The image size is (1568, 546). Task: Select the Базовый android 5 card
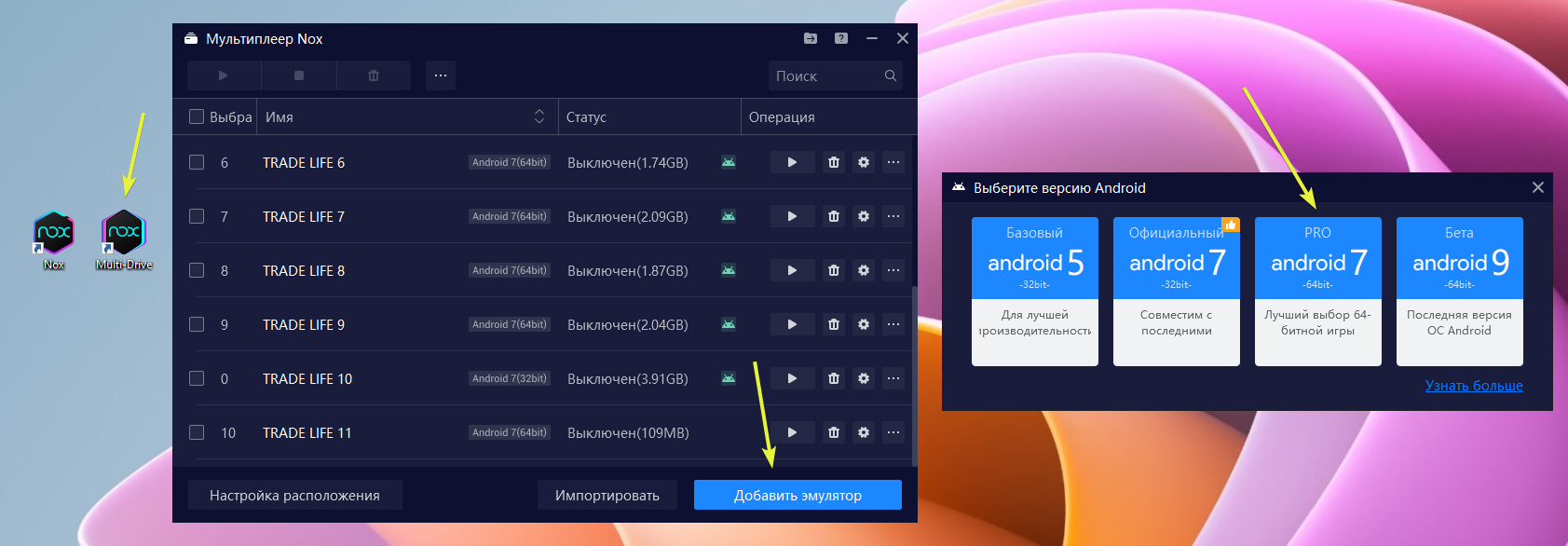(1035, 292)
